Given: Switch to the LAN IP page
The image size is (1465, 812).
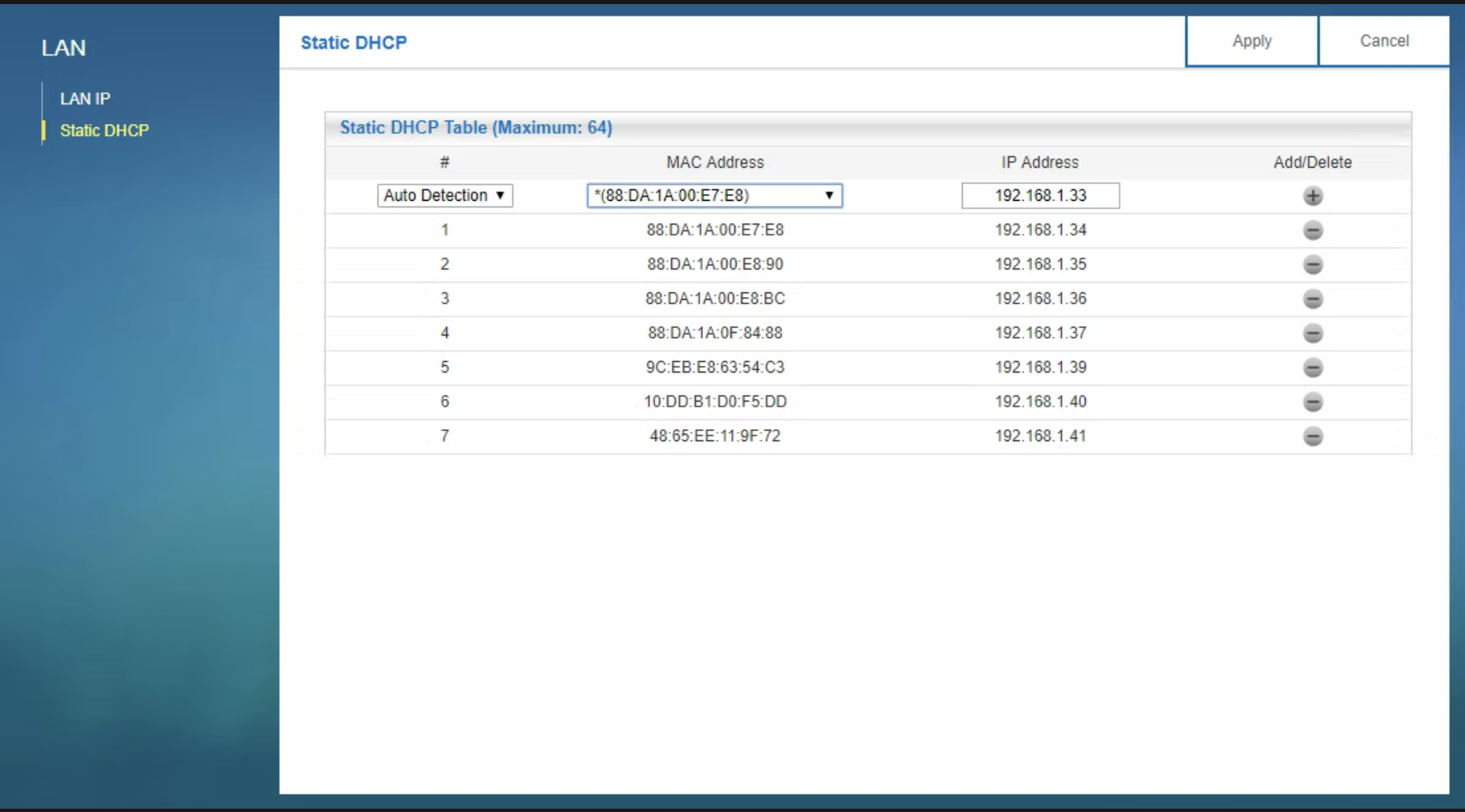Looking at the screenshot, I should (x=86, y=98).
